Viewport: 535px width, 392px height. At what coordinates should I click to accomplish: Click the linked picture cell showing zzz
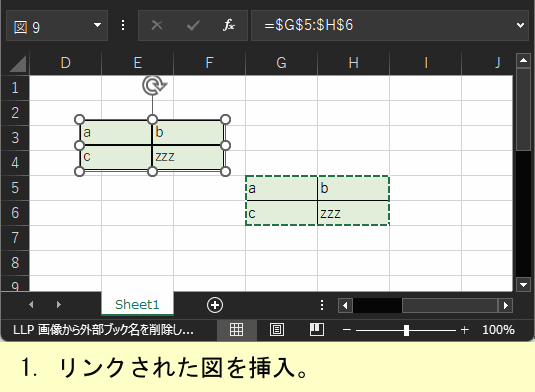pyautogui.click(x=188, y=157)
